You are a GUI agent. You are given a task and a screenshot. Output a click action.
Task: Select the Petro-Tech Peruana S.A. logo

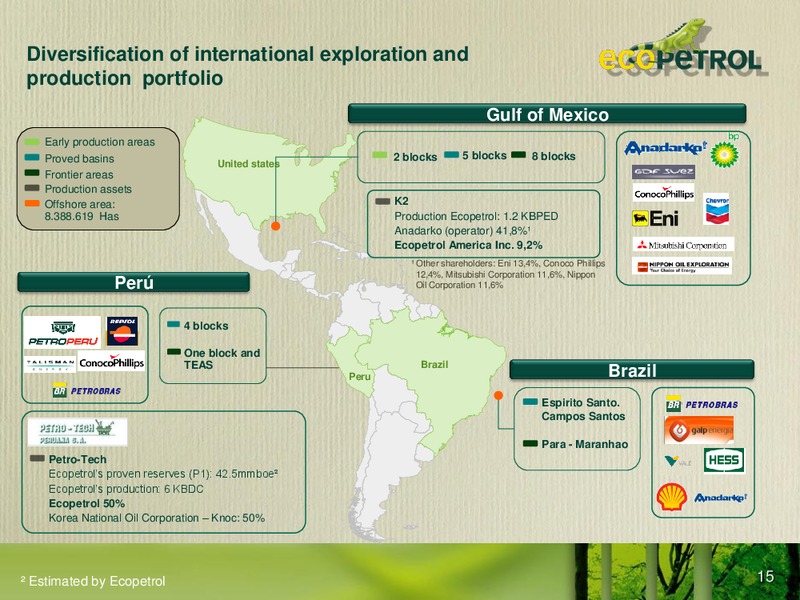(x=78, y=432)
